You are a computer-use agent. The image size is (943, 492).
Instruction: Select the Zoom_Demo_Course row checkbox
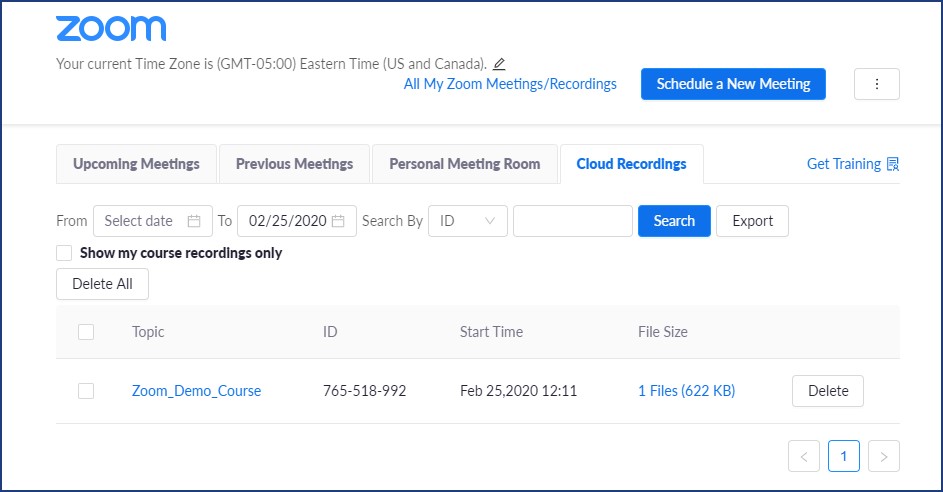[86, 391]
